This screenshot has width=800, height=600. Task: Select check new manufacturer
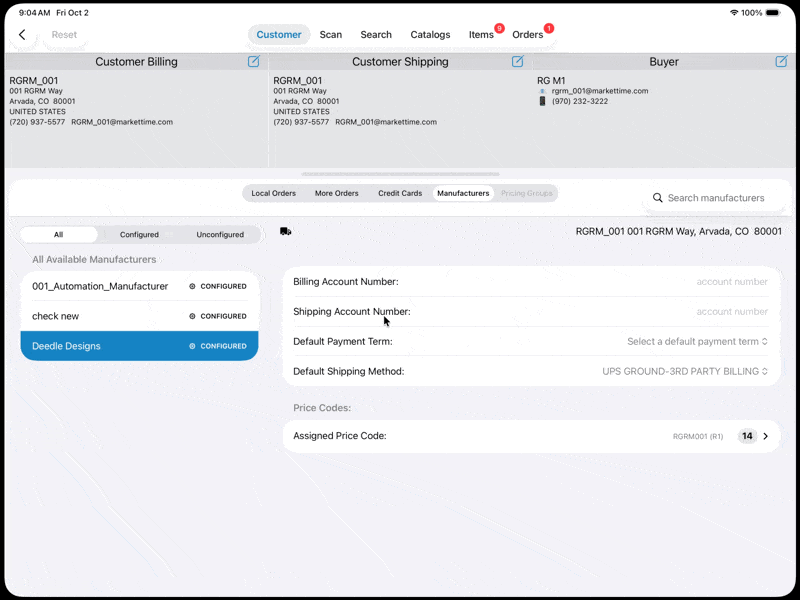pos(139,316)
